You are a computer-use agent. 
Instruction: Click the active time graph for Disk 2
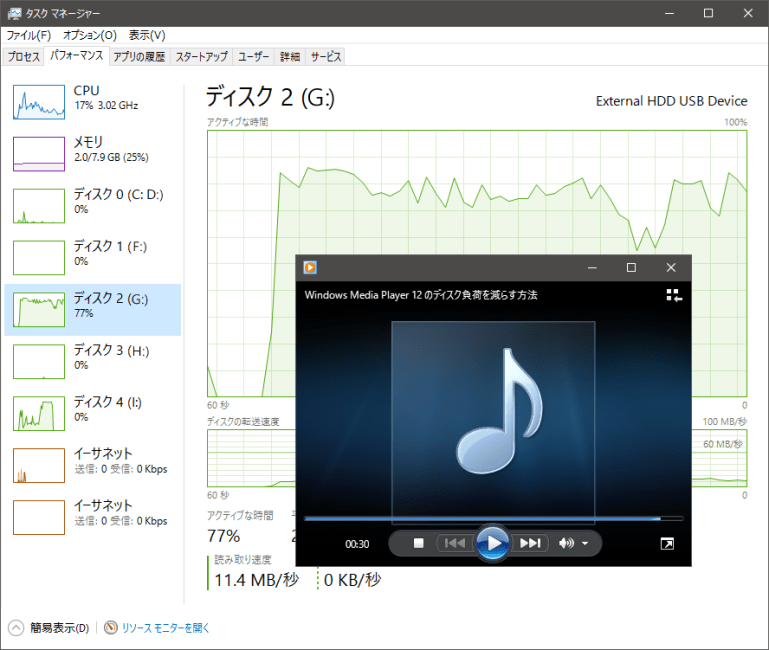coord(477,263)
